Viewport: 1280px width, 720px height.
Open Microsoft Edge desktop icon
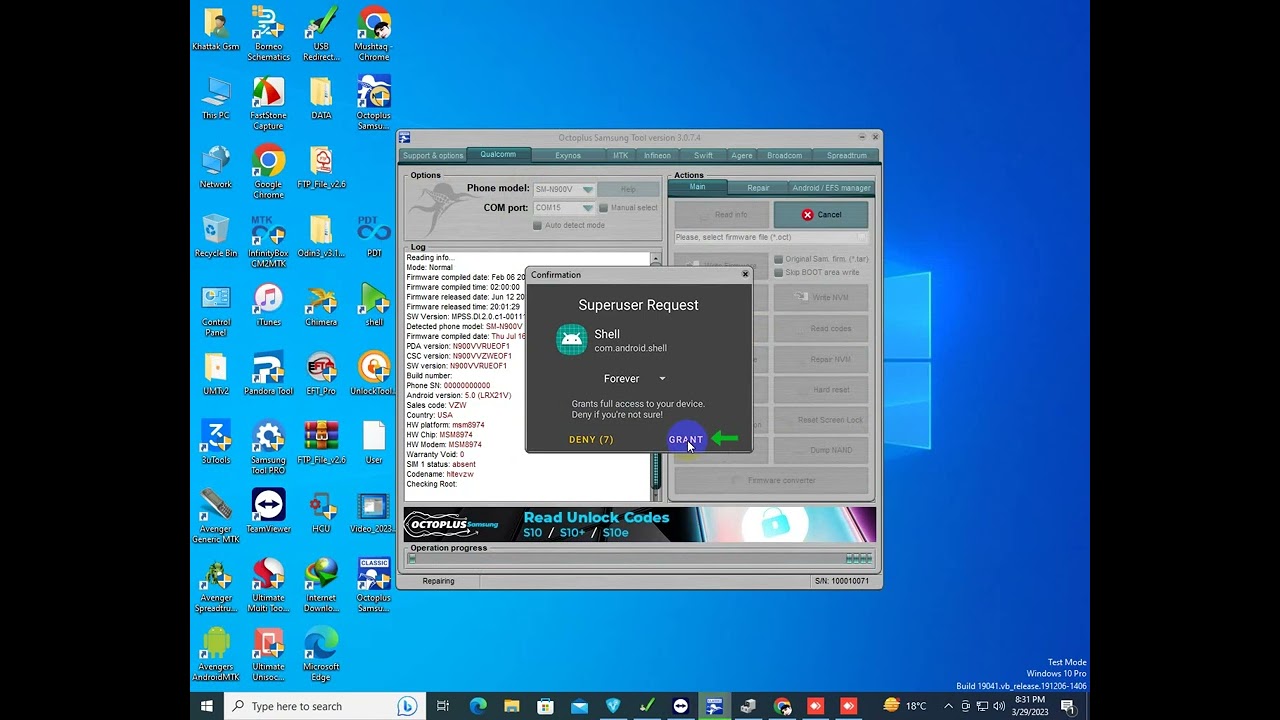coord(321,655)
